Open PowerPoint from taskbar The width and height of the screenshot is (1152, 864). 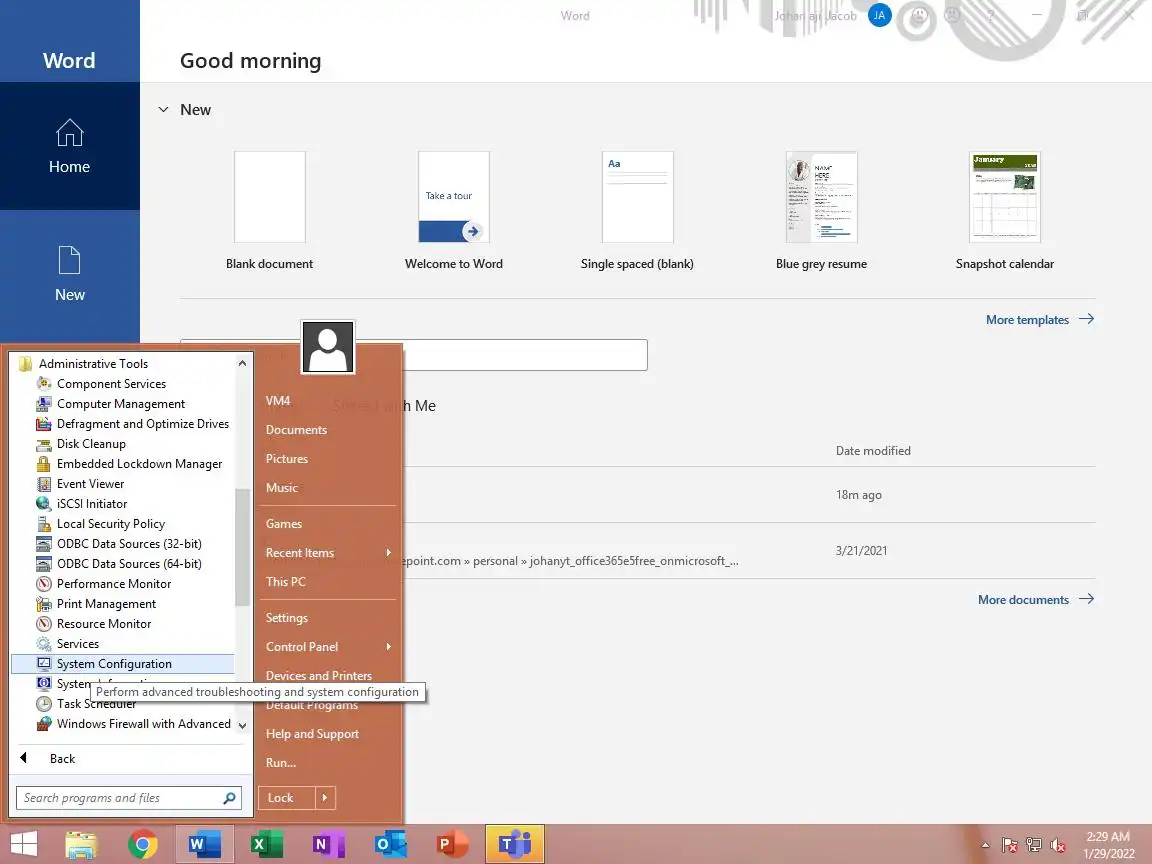(x=452, y=844)
